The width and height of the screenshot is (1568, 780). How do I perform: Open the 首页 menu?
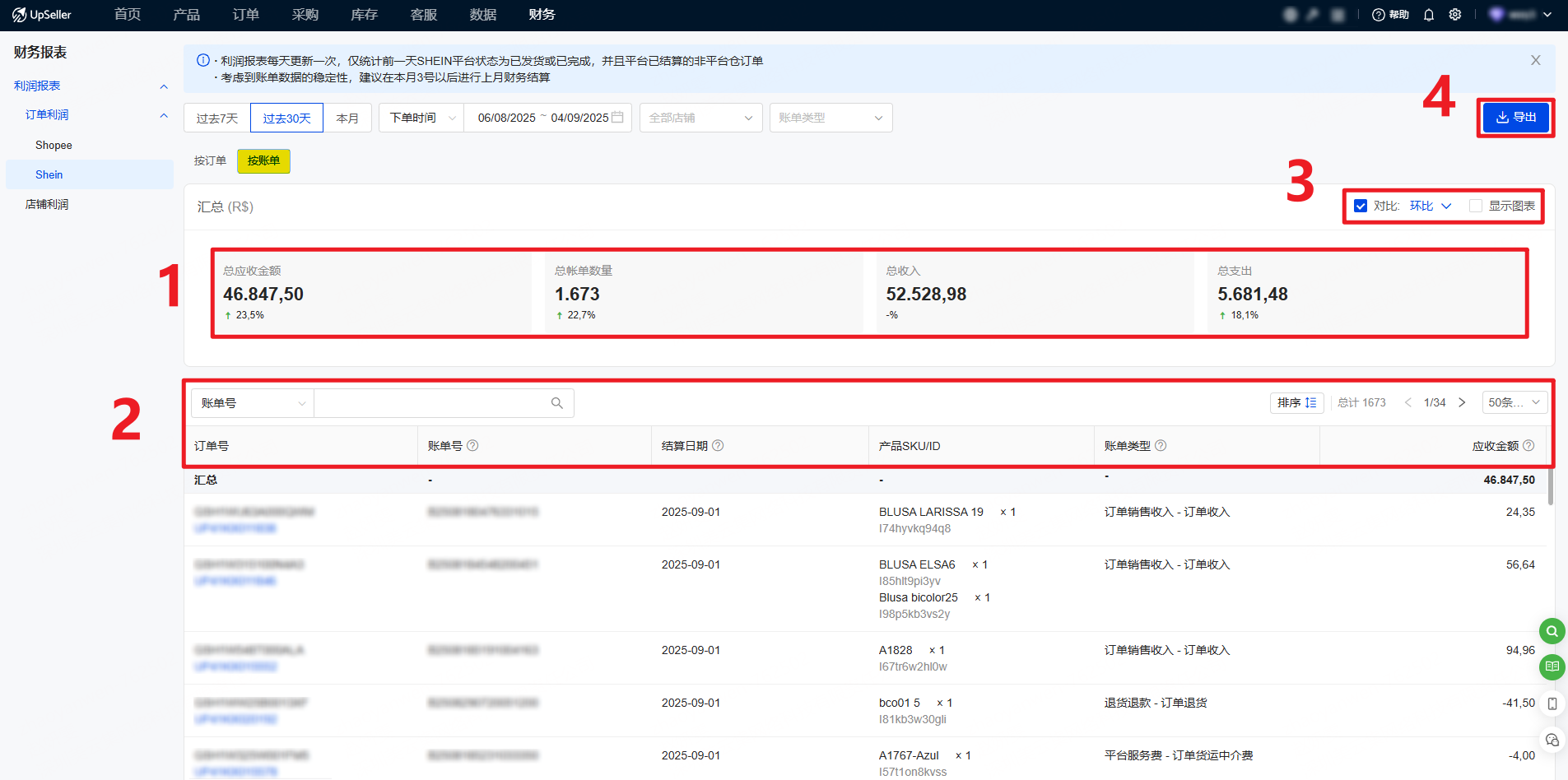(x=128, y=15)
